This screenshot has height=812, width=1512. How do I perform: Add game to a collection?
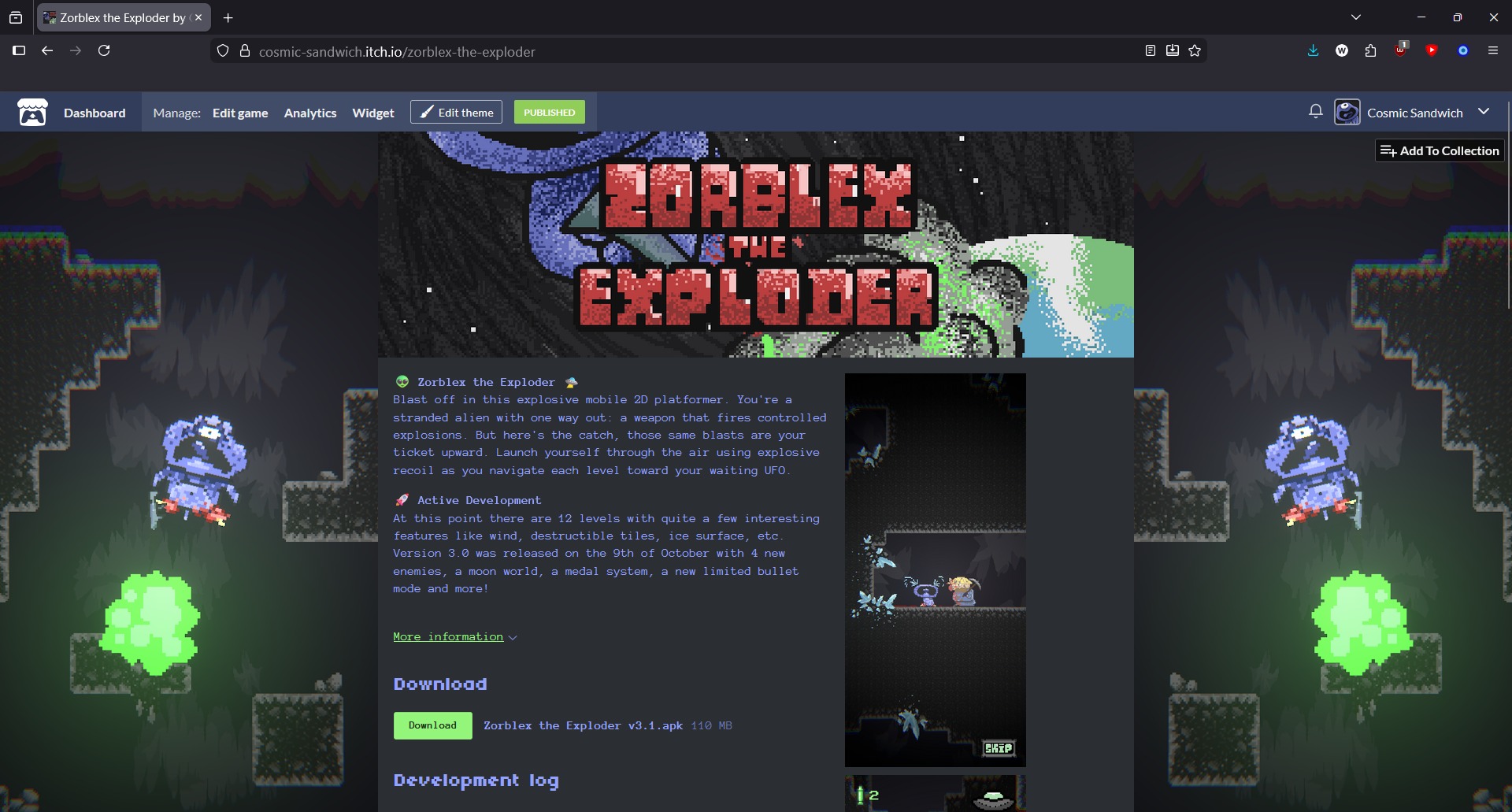pyautogui.click(x=1440, y=150)
